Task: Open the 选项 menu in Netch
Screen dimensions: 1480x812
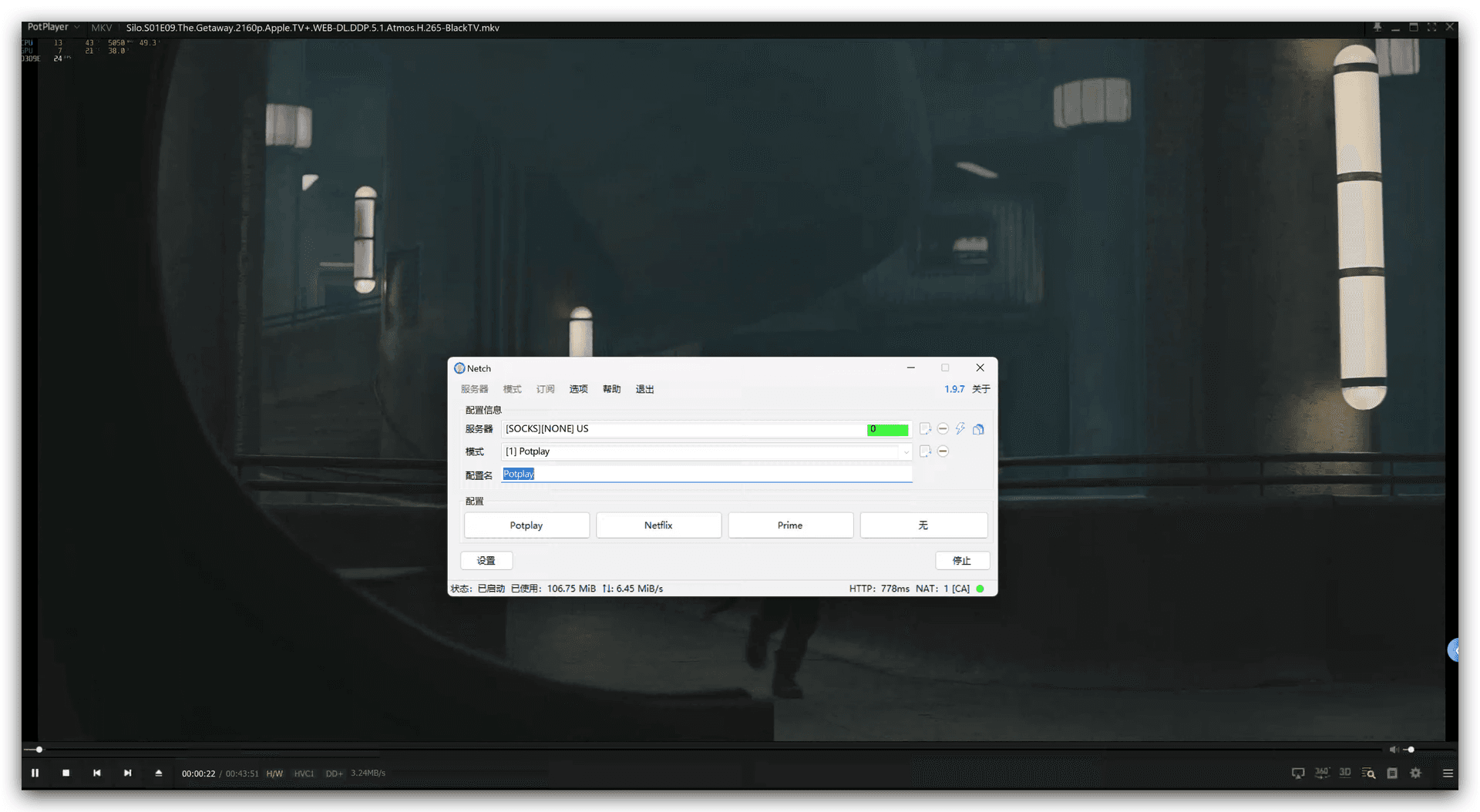Action: (x=579, y=389)
